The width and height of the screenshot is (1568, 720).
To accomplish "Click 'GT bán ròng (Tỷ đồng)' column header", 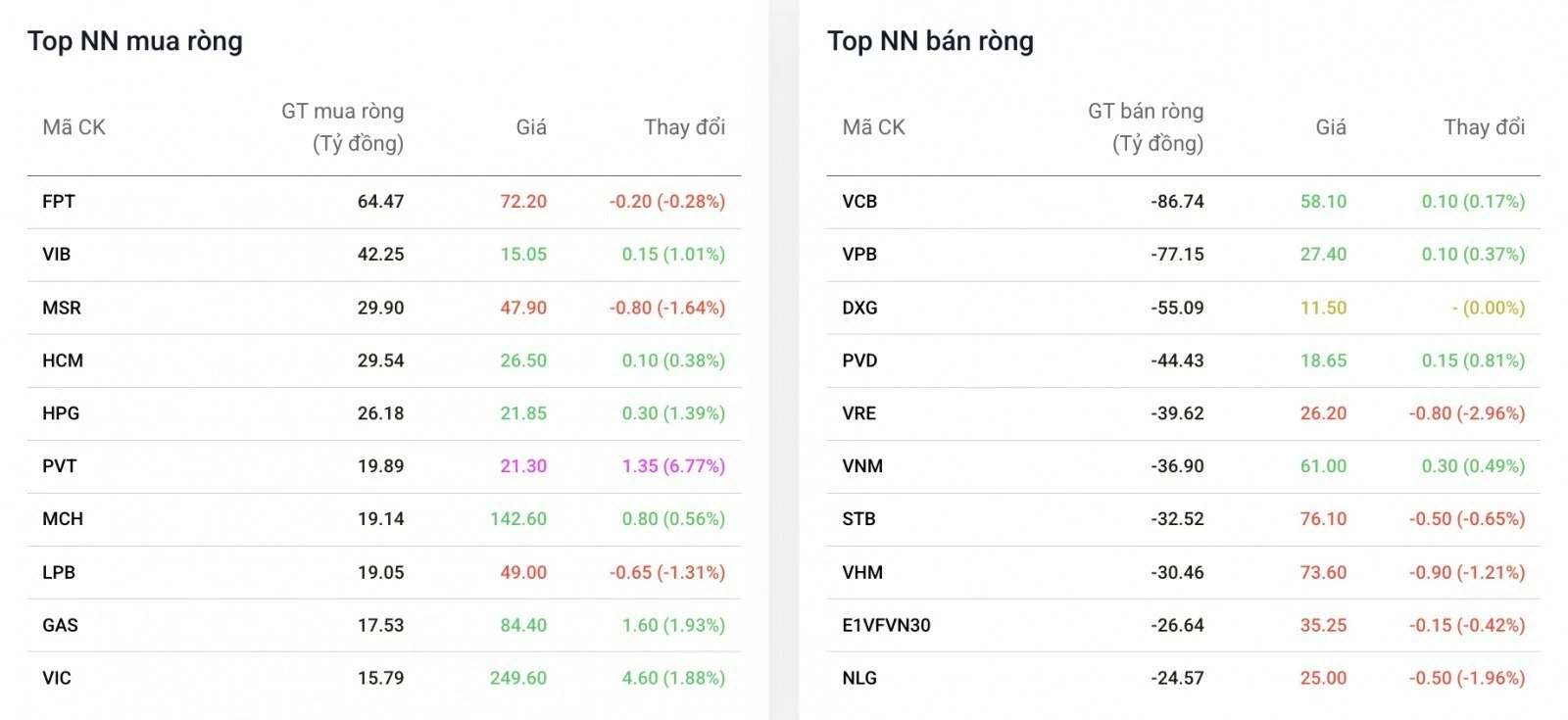I will point(1146,127).
